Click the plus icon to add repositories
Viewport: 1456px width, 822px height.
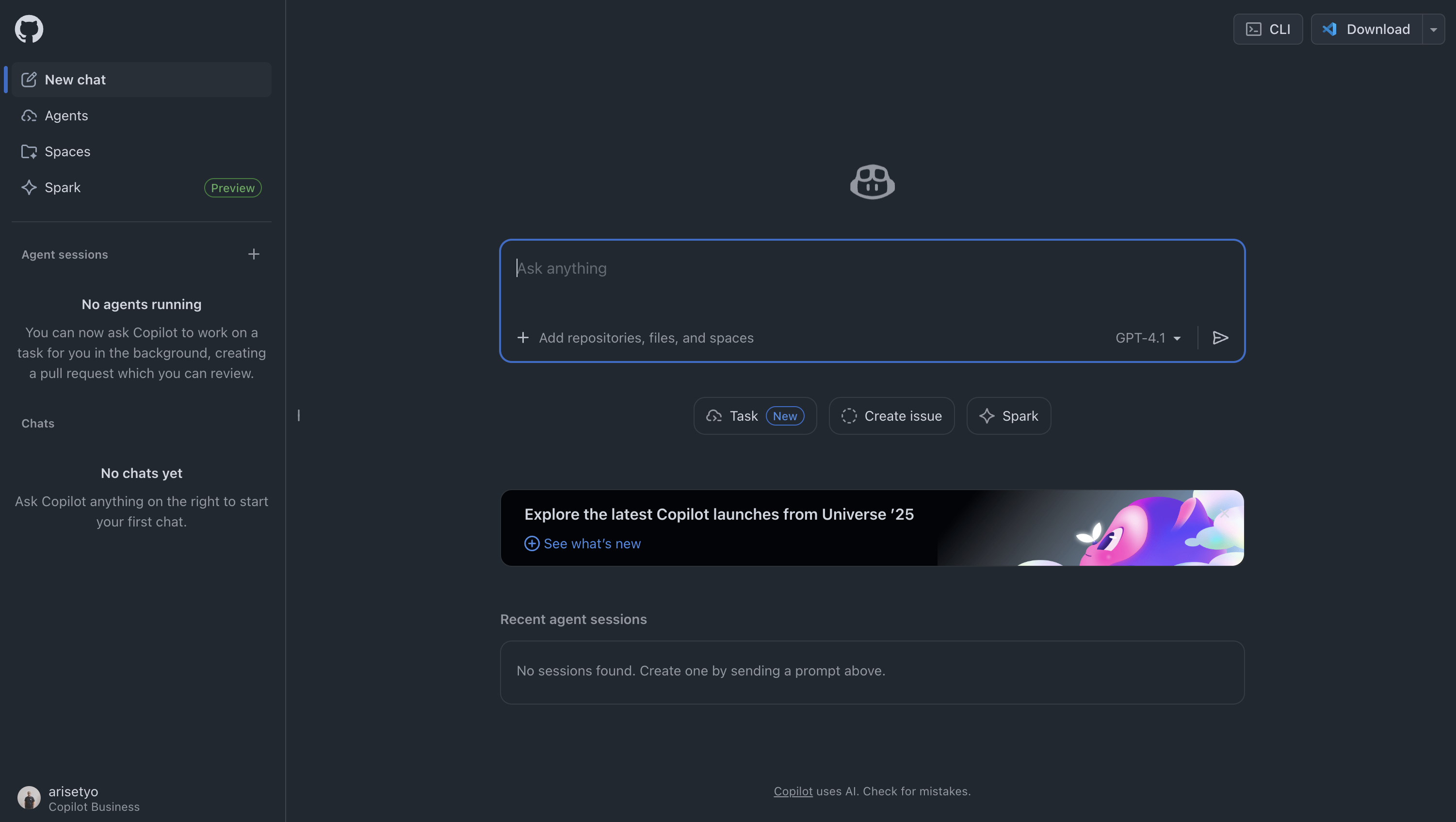523,338
